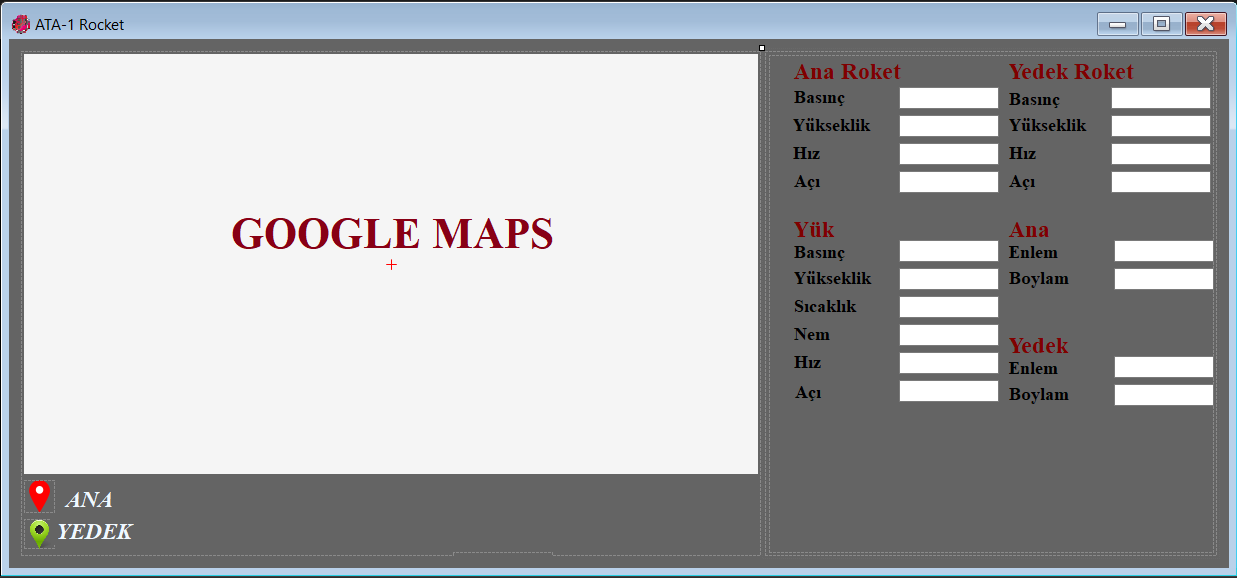The width and height of the screenshot is (1237, 578).
Task: Click the Ana Roket Basınç input field
Action: pyautogui.click(x=949, y=98)
